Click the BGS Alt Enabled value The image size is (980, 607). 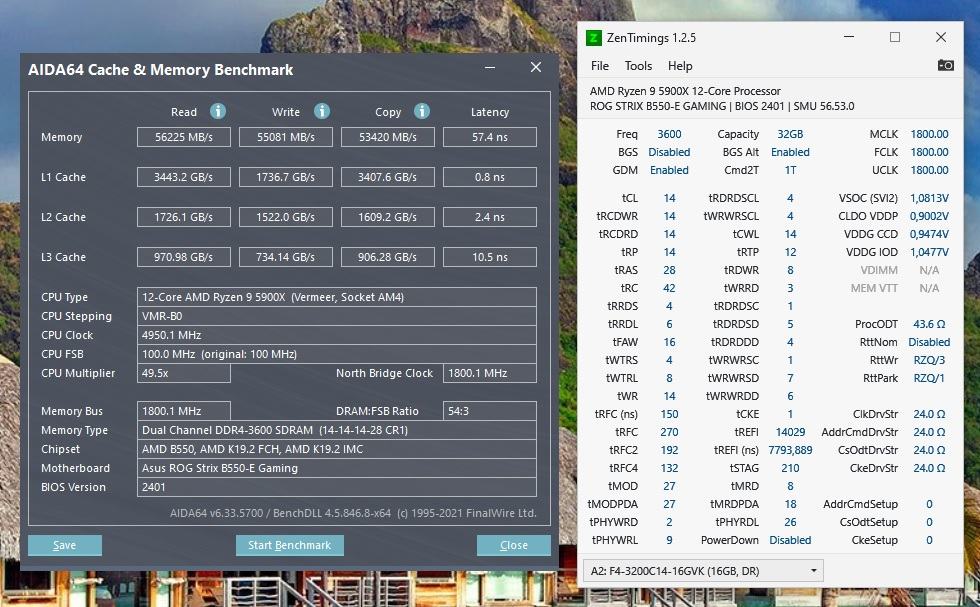coord(790,152)
